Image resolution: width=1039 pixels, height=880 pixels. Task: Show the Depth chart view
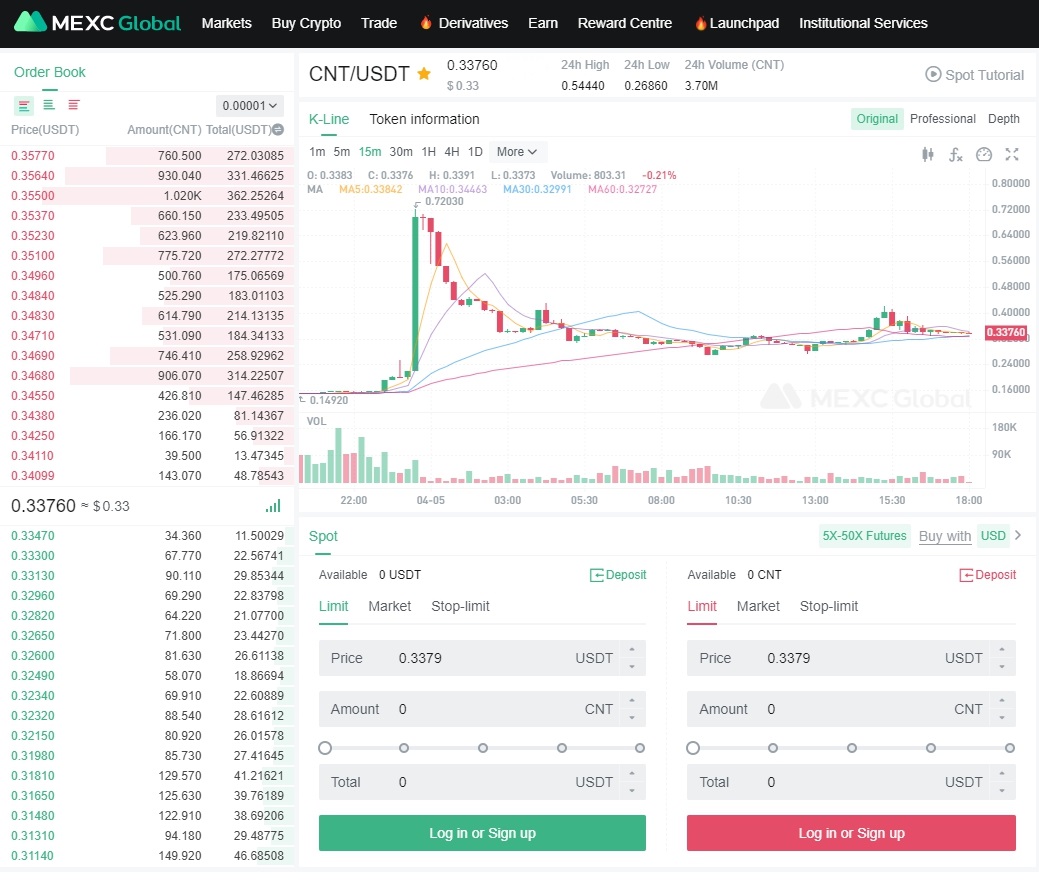[x=1003, y=119]
